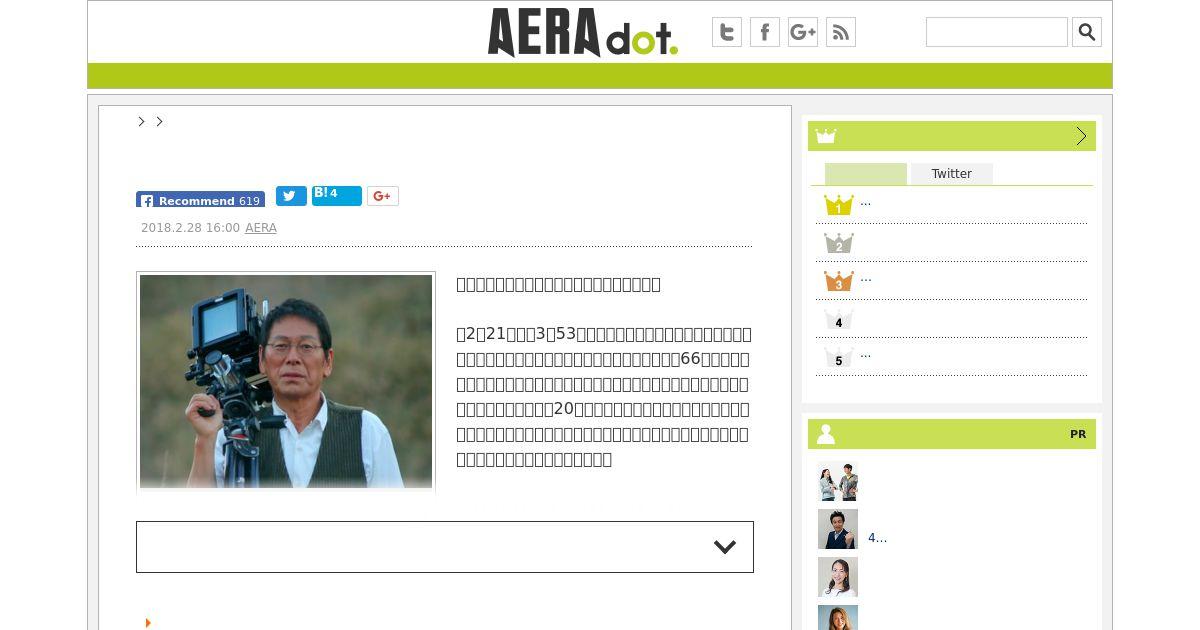Click the second breadcrumb chevron
This screenshot has width=1200, height=630.
pos(159,121)
